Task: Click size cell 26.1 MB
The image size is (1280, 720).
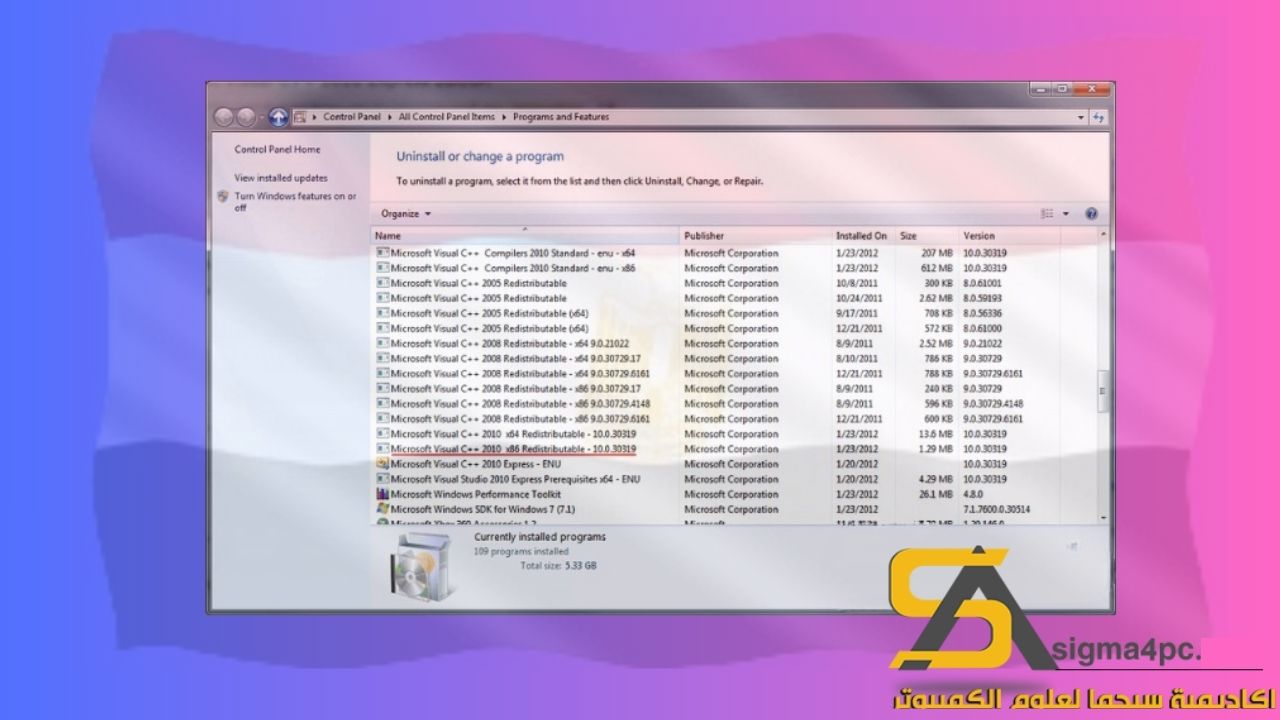Action: point(935,494)
